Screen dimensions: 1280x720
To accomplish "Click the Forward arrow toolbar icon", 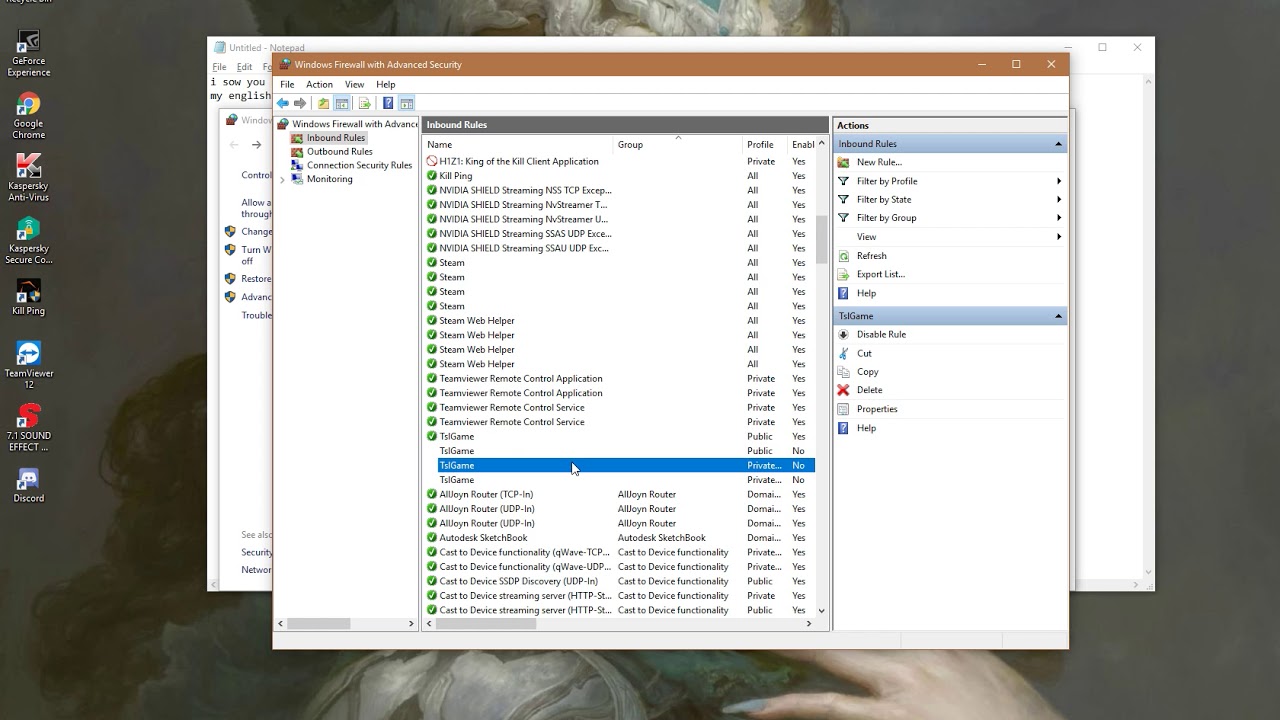I will click(300, 103).
